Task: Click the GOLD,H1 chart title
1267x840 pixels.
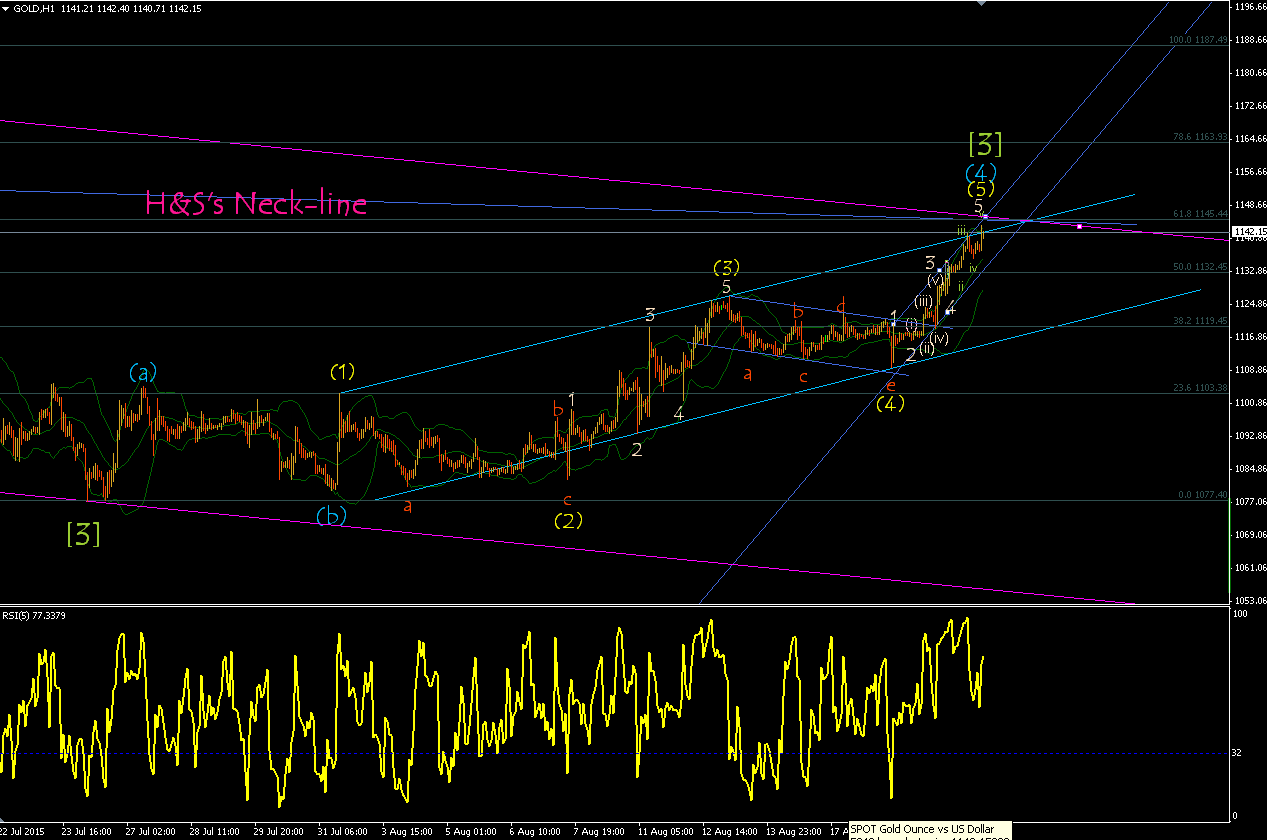Action: coord(33,8)
